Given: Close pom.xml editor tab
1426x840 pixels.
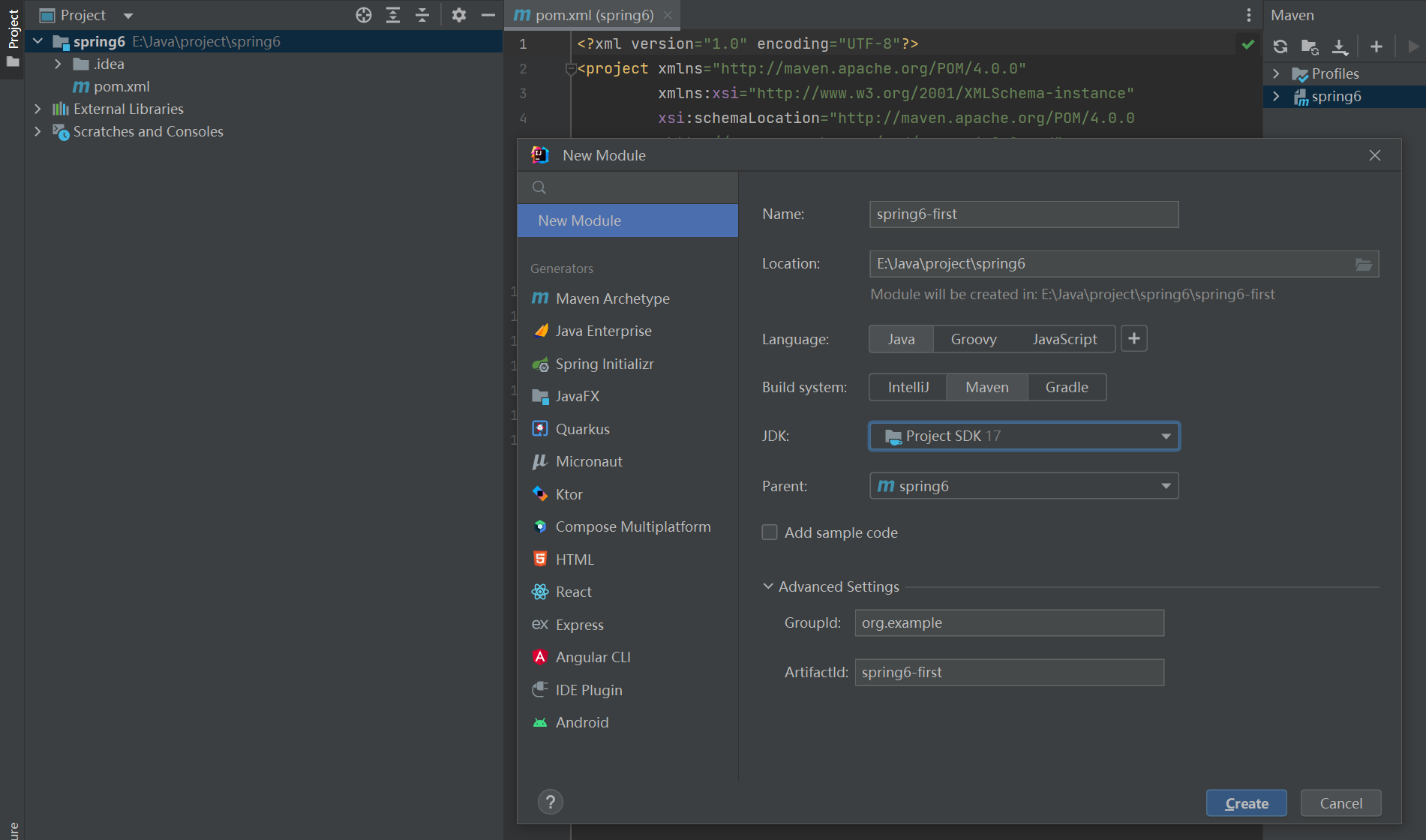Looking at the screenshot, I should 667,15.
